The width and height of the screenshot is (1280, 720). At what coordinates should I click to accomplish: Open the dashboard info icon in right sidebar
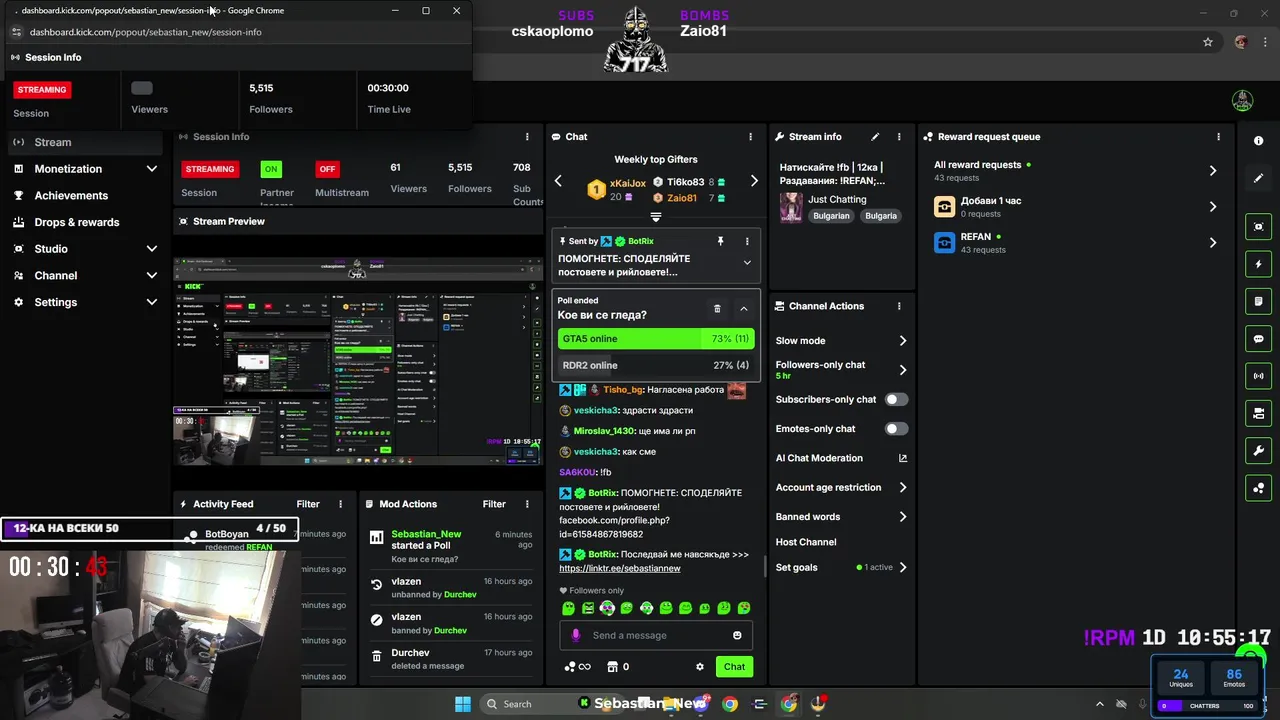[1259, 141]
